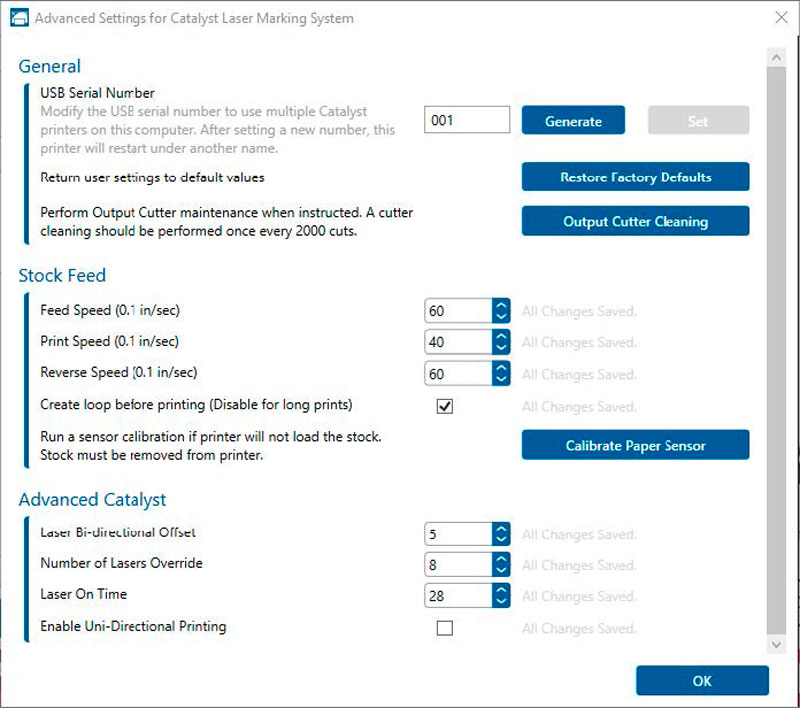Click the Set serial number button
The height and width of the screenshot is (708, 800).
[x=698, y=120]
